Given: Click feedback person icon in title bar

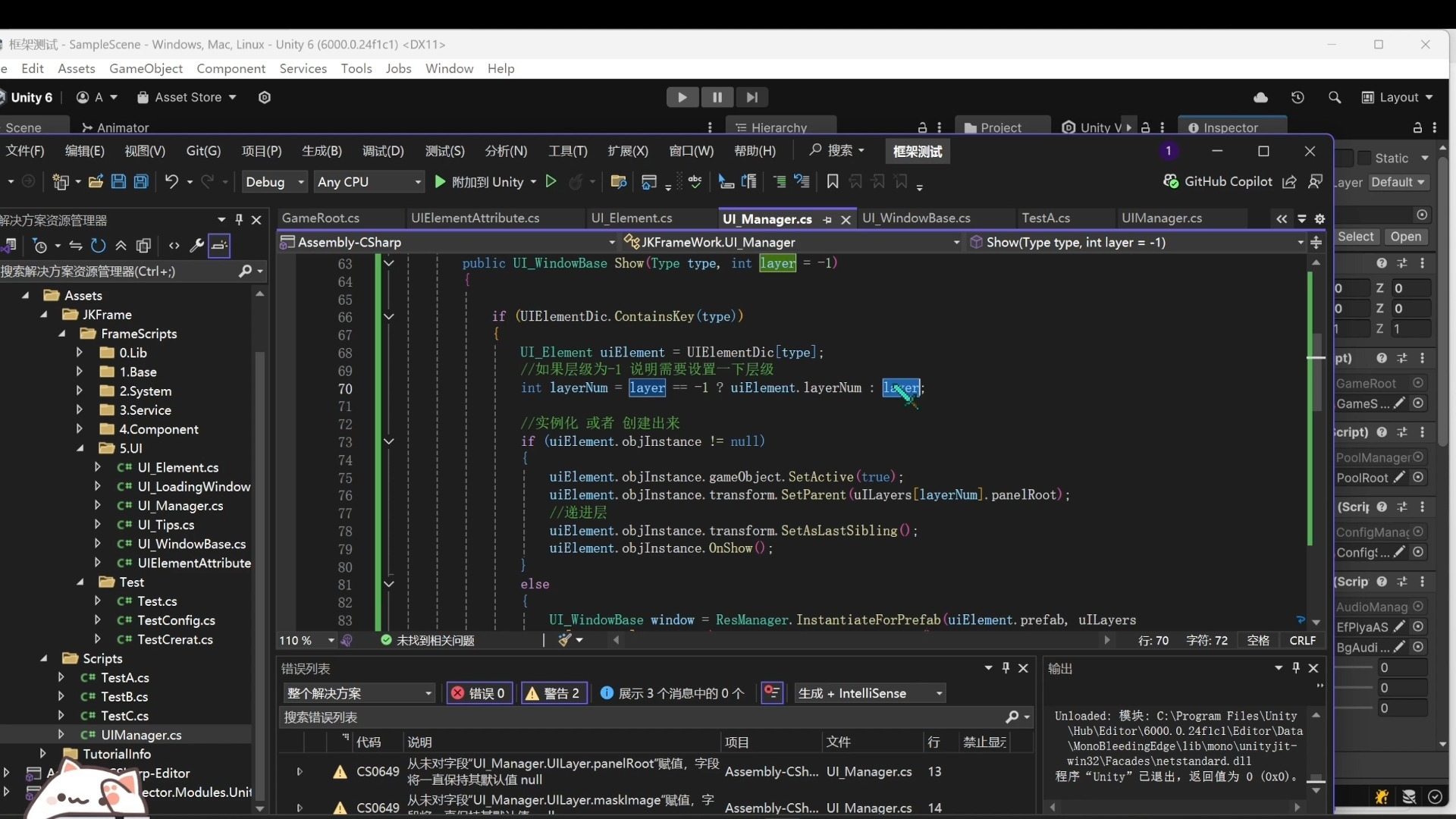Looking at the screenshot, I should [1316, 181].
